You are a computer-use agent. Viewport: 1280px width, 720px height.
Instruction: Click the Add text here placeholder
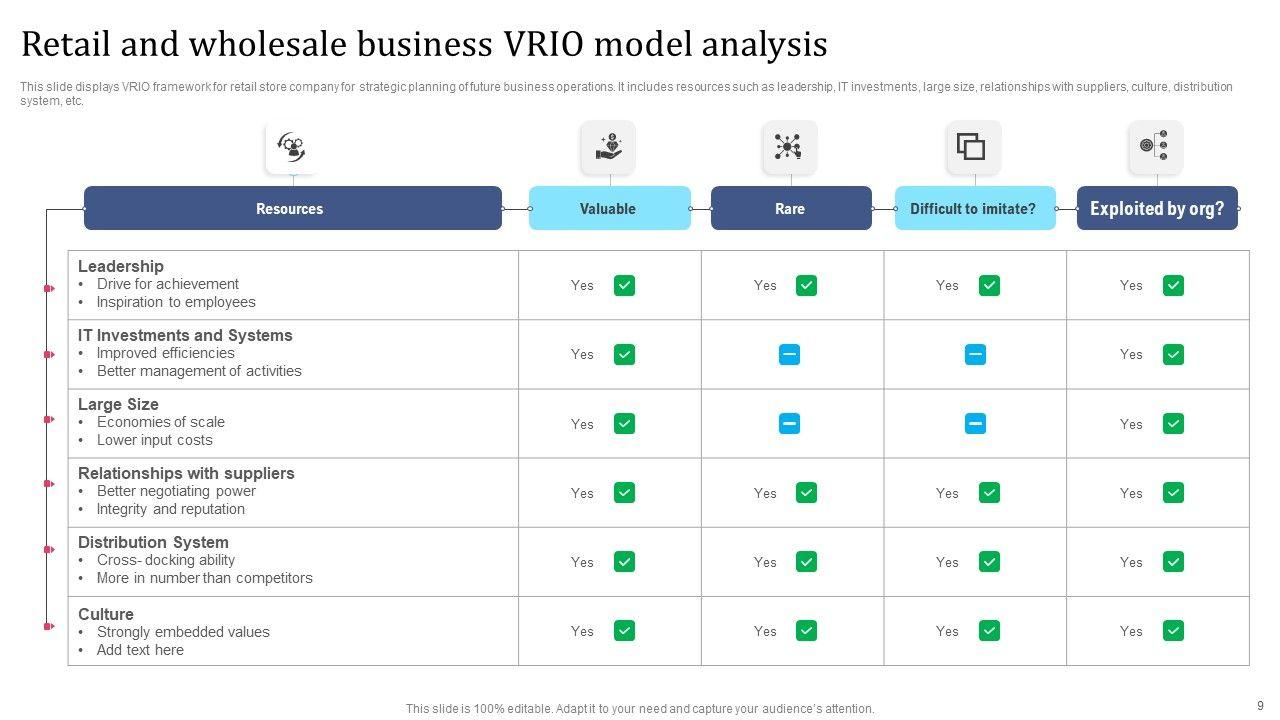pos(140,650)
